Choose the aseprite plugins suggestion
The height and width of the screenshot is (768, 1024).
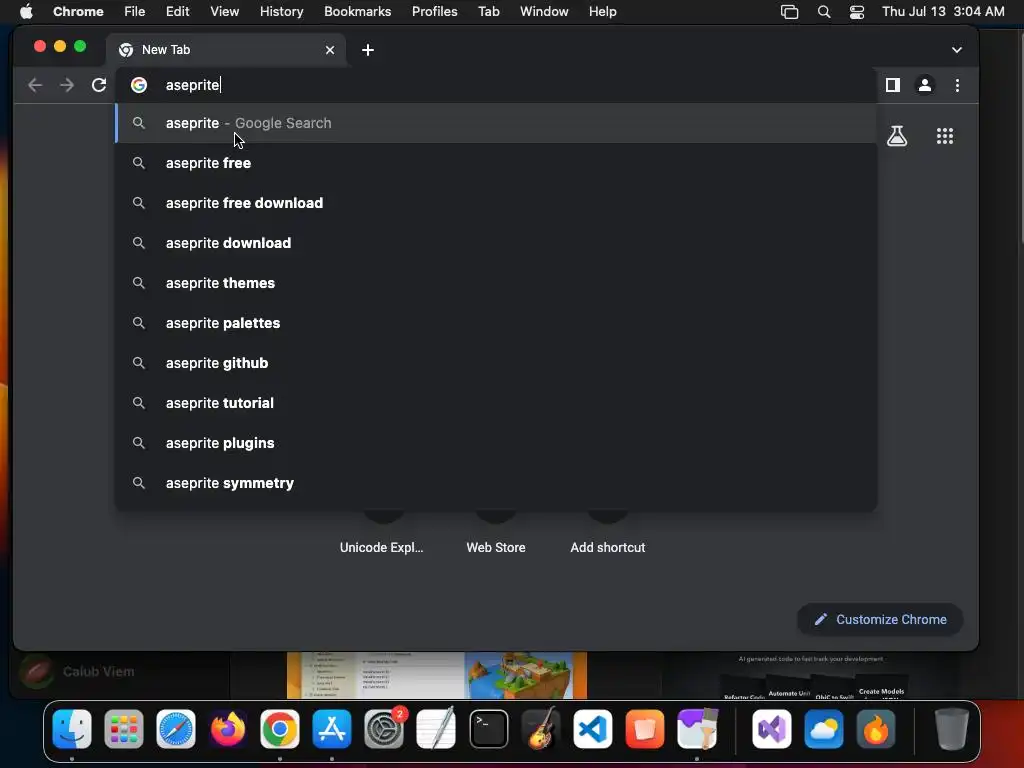[x=496, y=443]
